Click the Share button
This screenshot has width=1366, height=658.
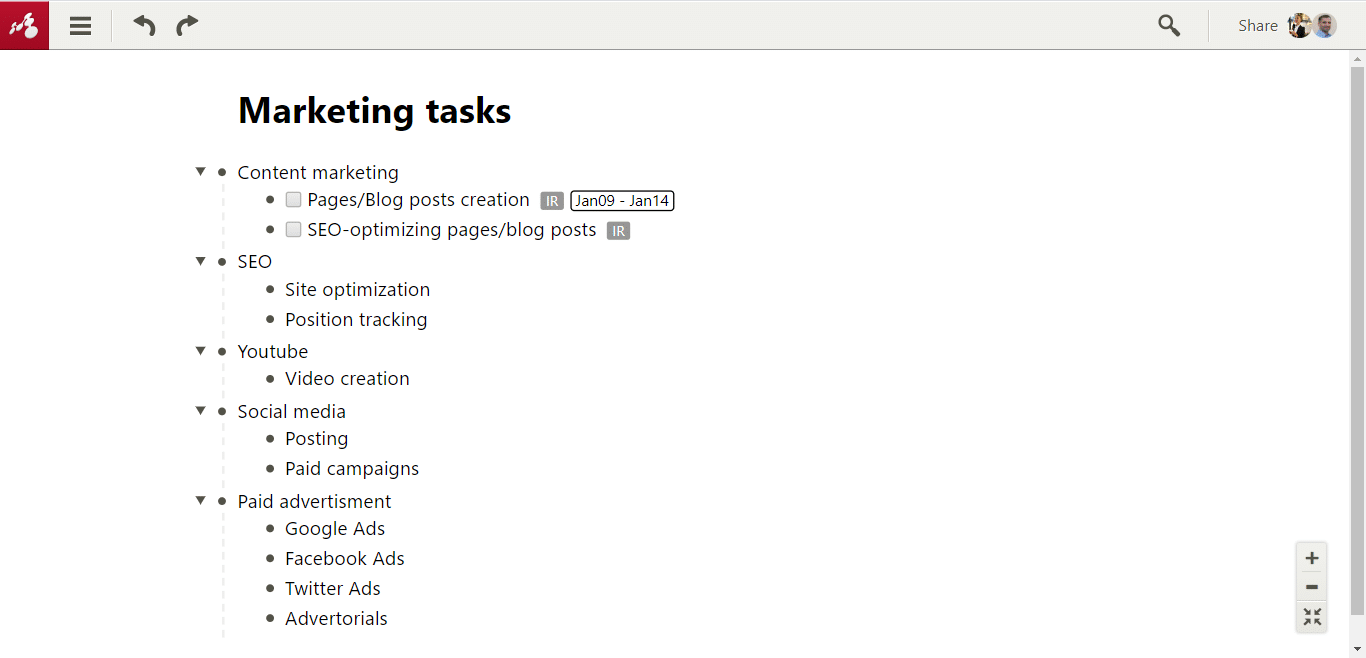[x=1257, y=26]
